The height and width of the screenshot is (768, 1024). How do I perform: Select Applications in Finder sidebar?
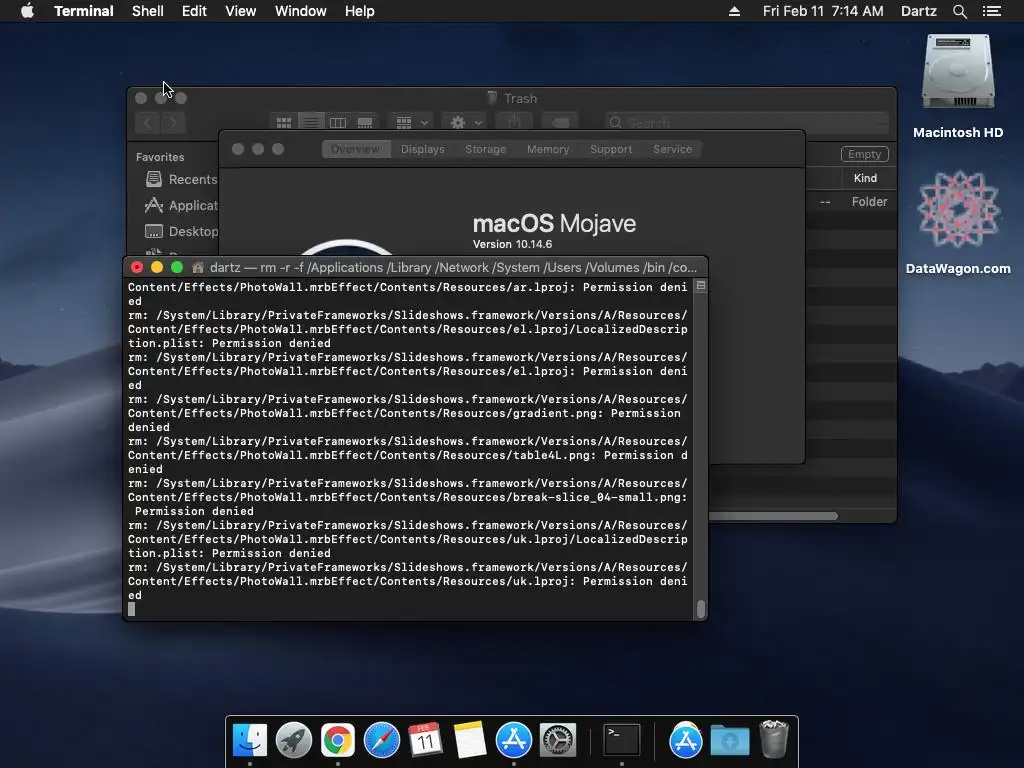click(x=182, y=205)
